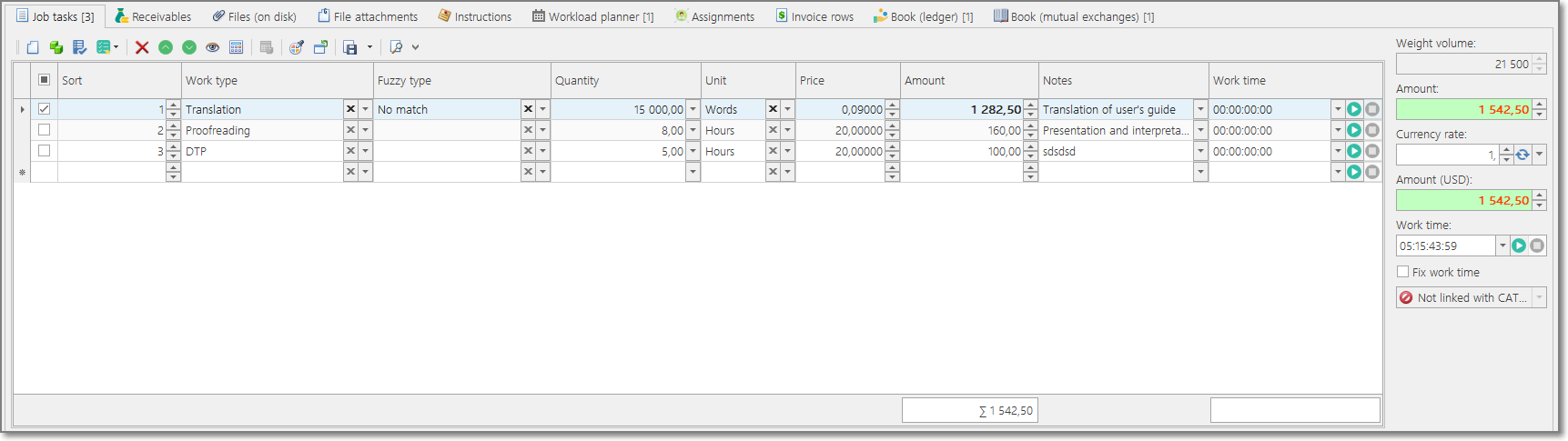1568x441 pixels.
Task: Open the Invoice rows tab
Action: [x=814, y=16]
